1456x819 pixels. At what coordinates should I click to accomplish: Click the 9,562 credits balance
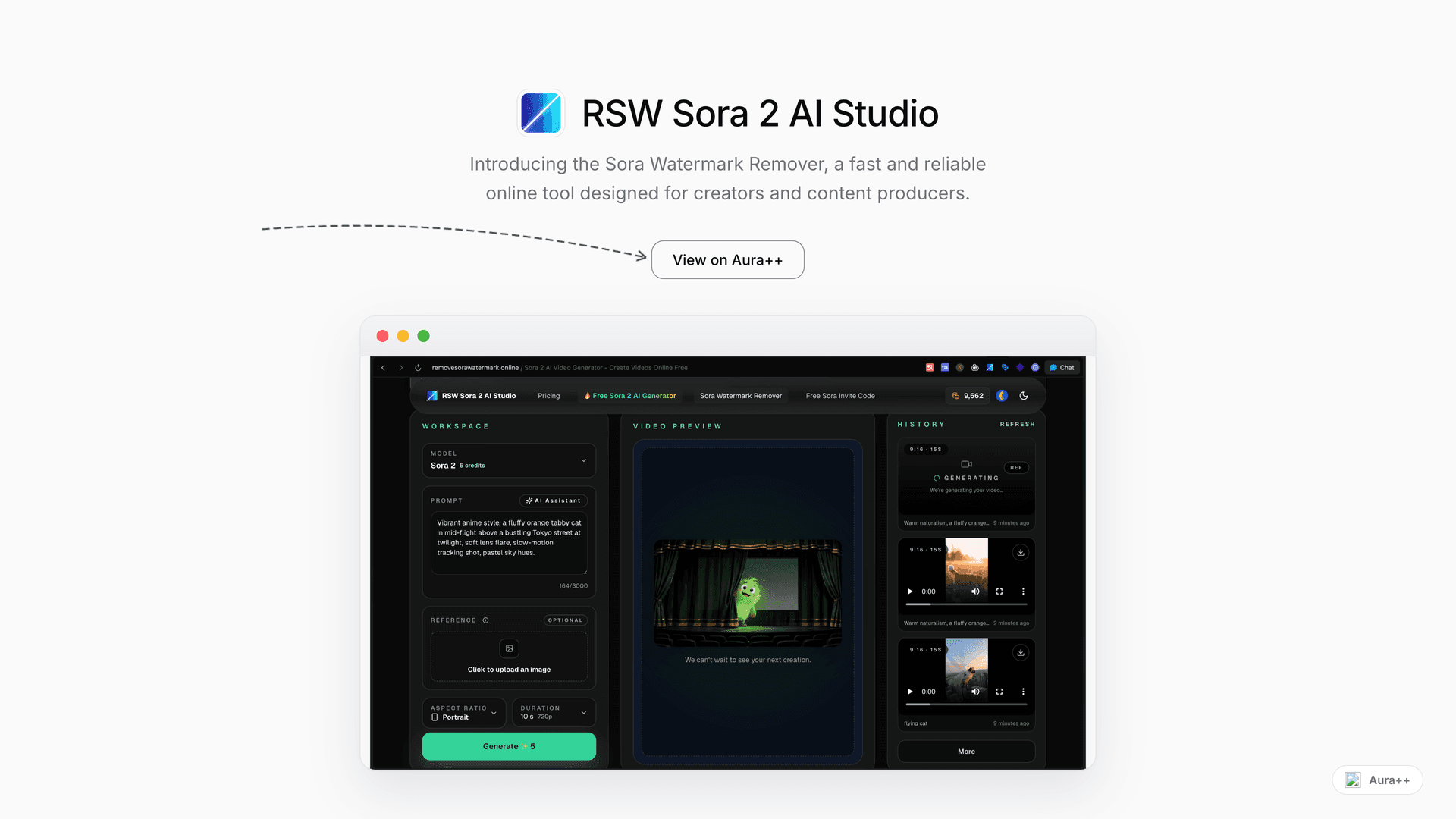coord(968,396)
